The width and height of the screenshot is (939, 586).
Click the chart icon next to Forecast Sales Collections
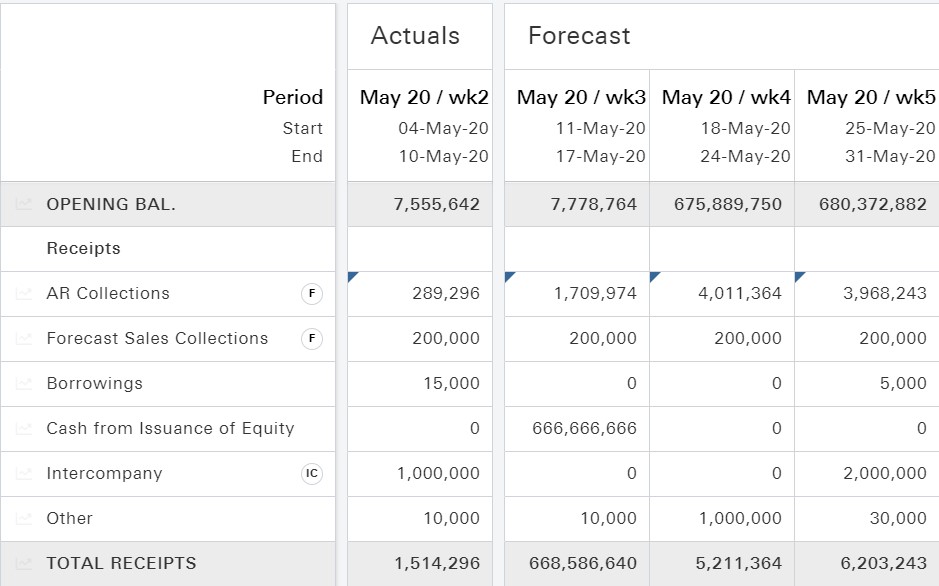pos(22,338)
